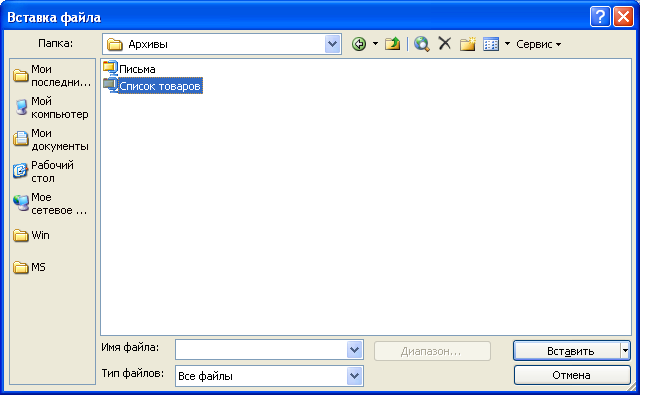This screenshot has width=668, height=395.
Task: Click the Отмена button
Action: pyautogui.click(x=572, y=375)
